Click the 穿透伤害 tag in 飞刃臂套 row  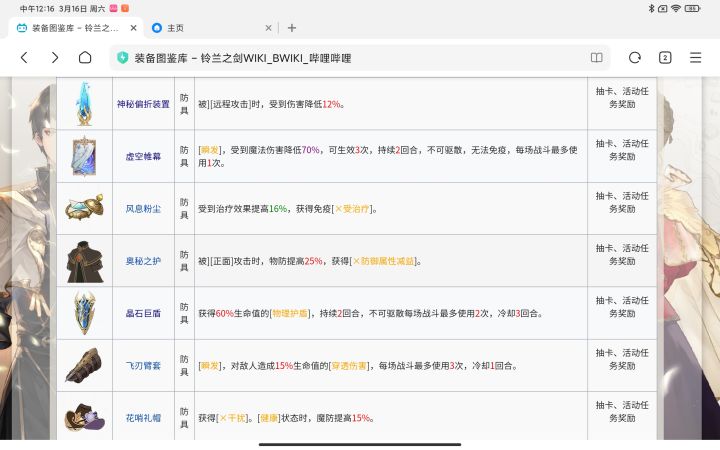click(x=349, y=366)
